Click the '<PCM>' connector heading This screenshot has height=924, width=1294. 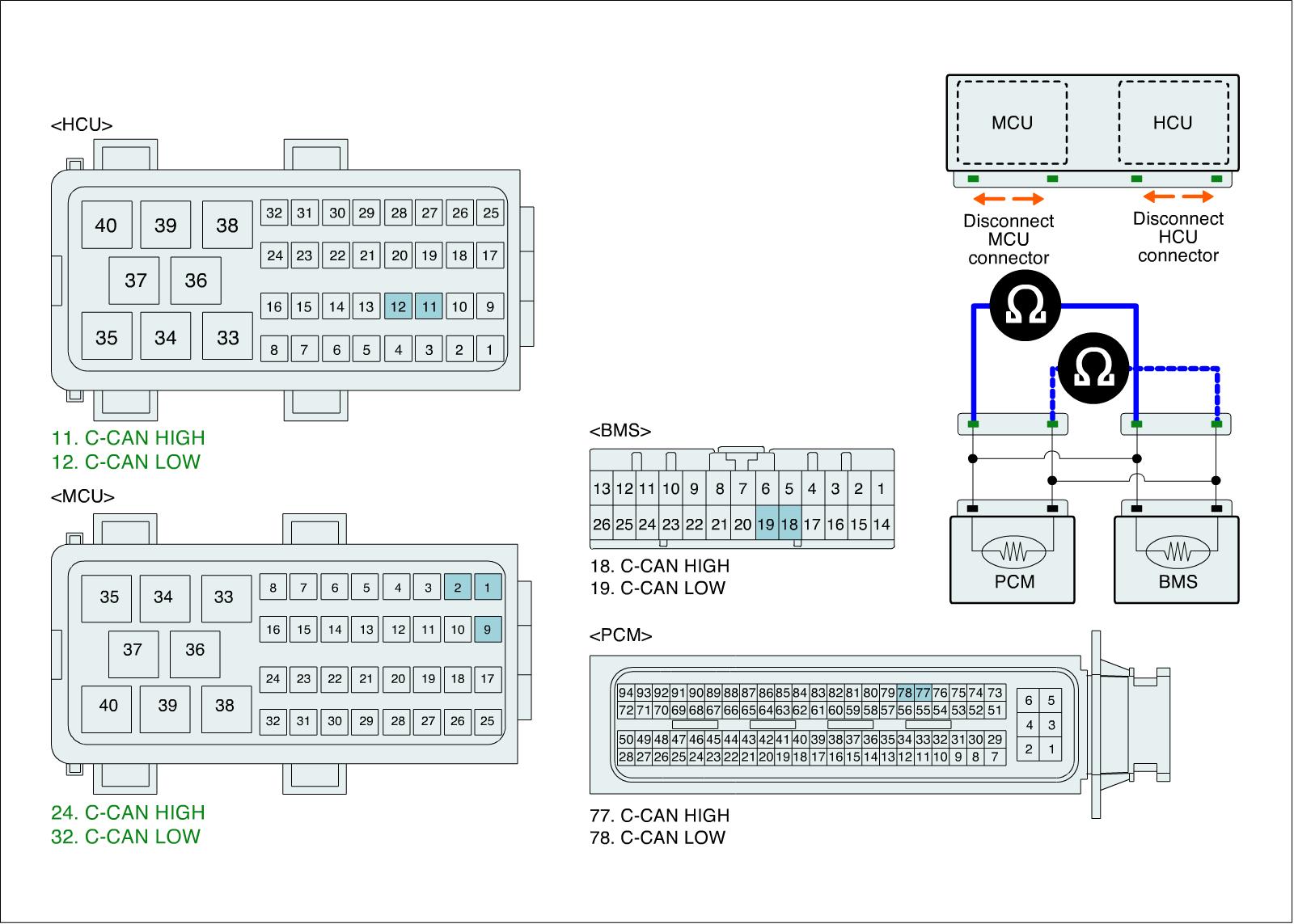[621, 635]
